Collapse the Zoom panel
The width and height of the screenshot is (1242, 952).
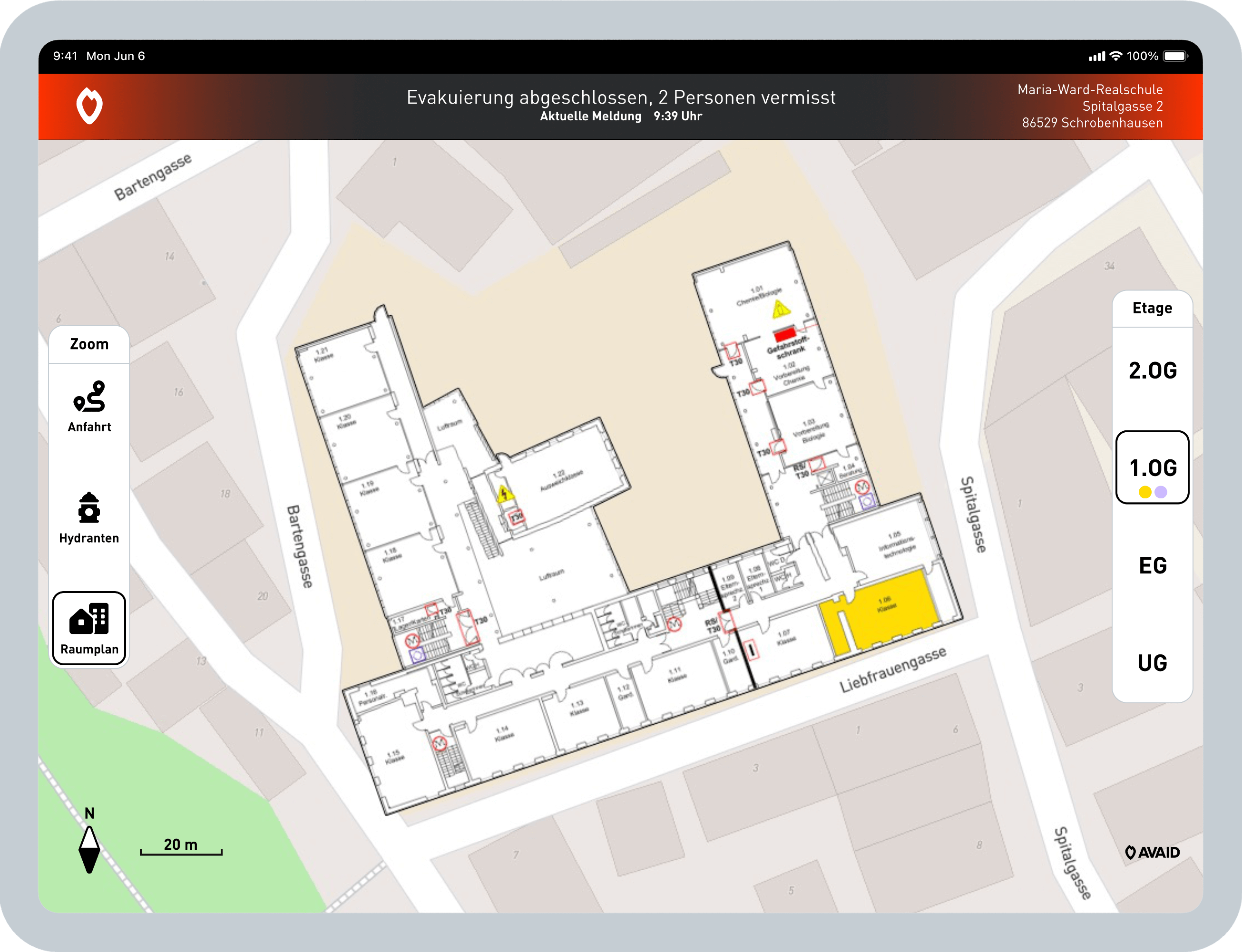point(89,343)
